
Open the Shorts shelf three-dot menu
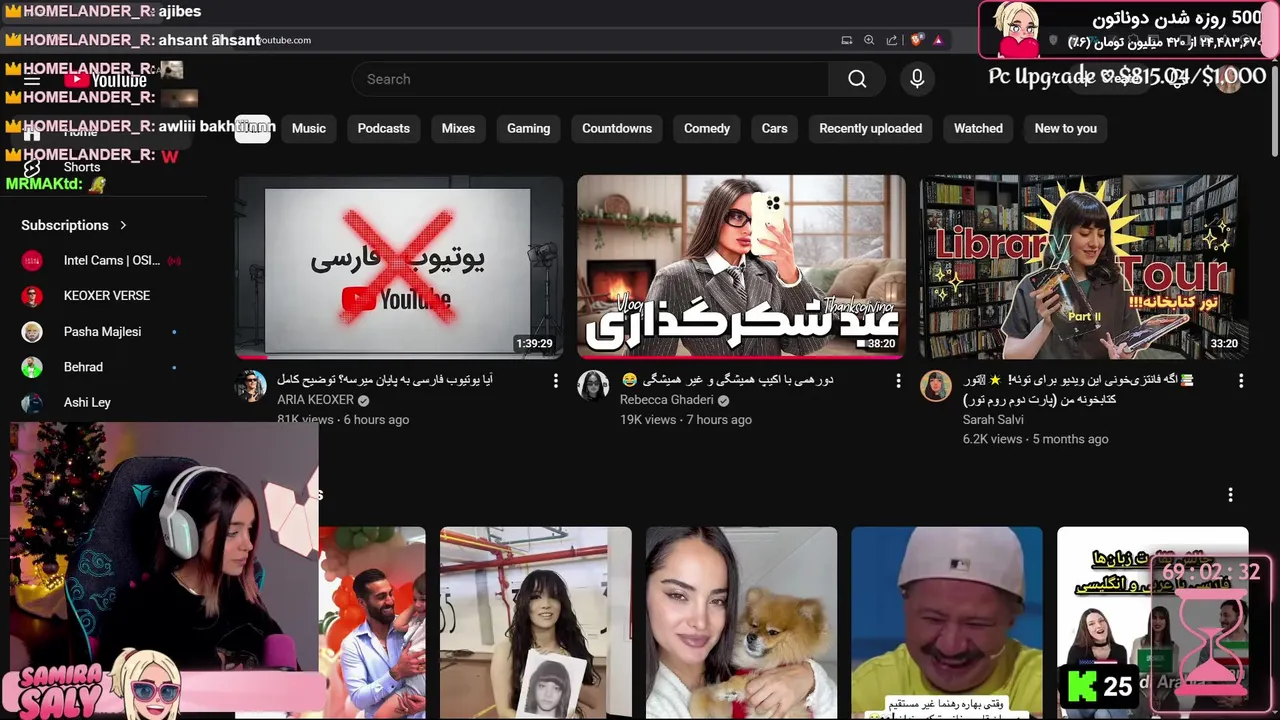(1230, 495)
